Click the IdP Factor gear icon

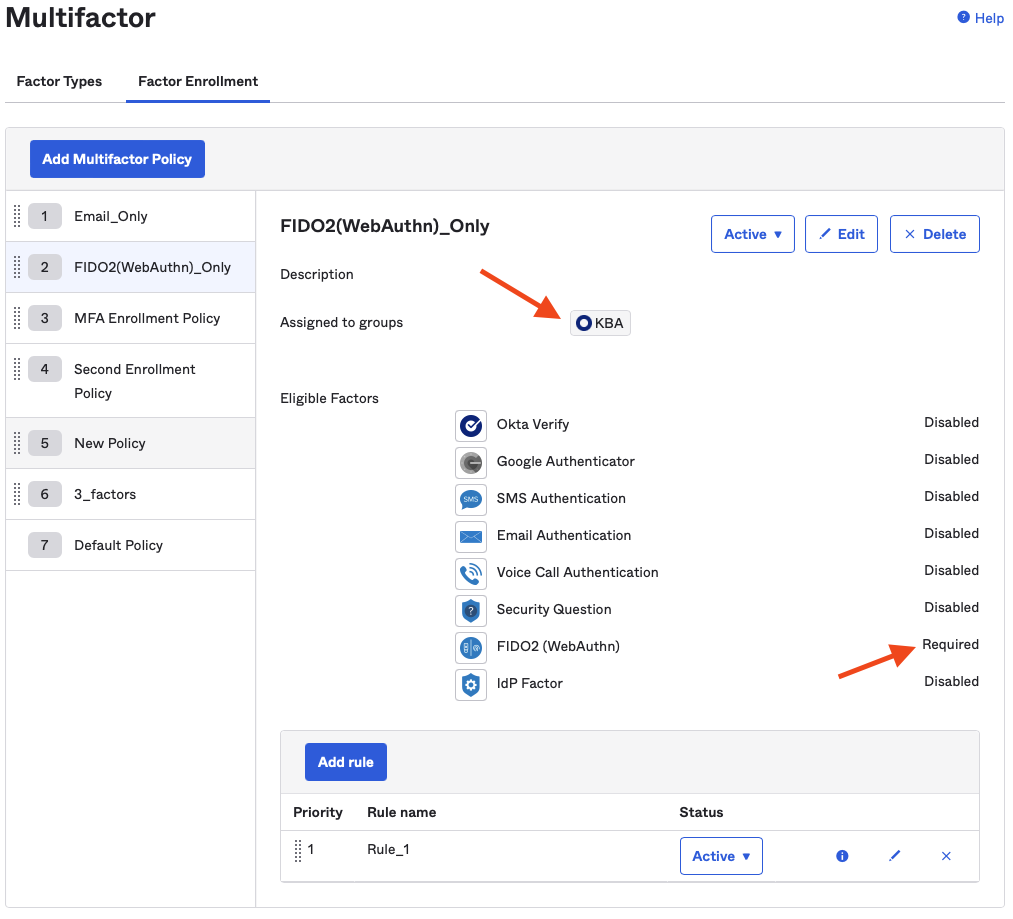[470, 684]
